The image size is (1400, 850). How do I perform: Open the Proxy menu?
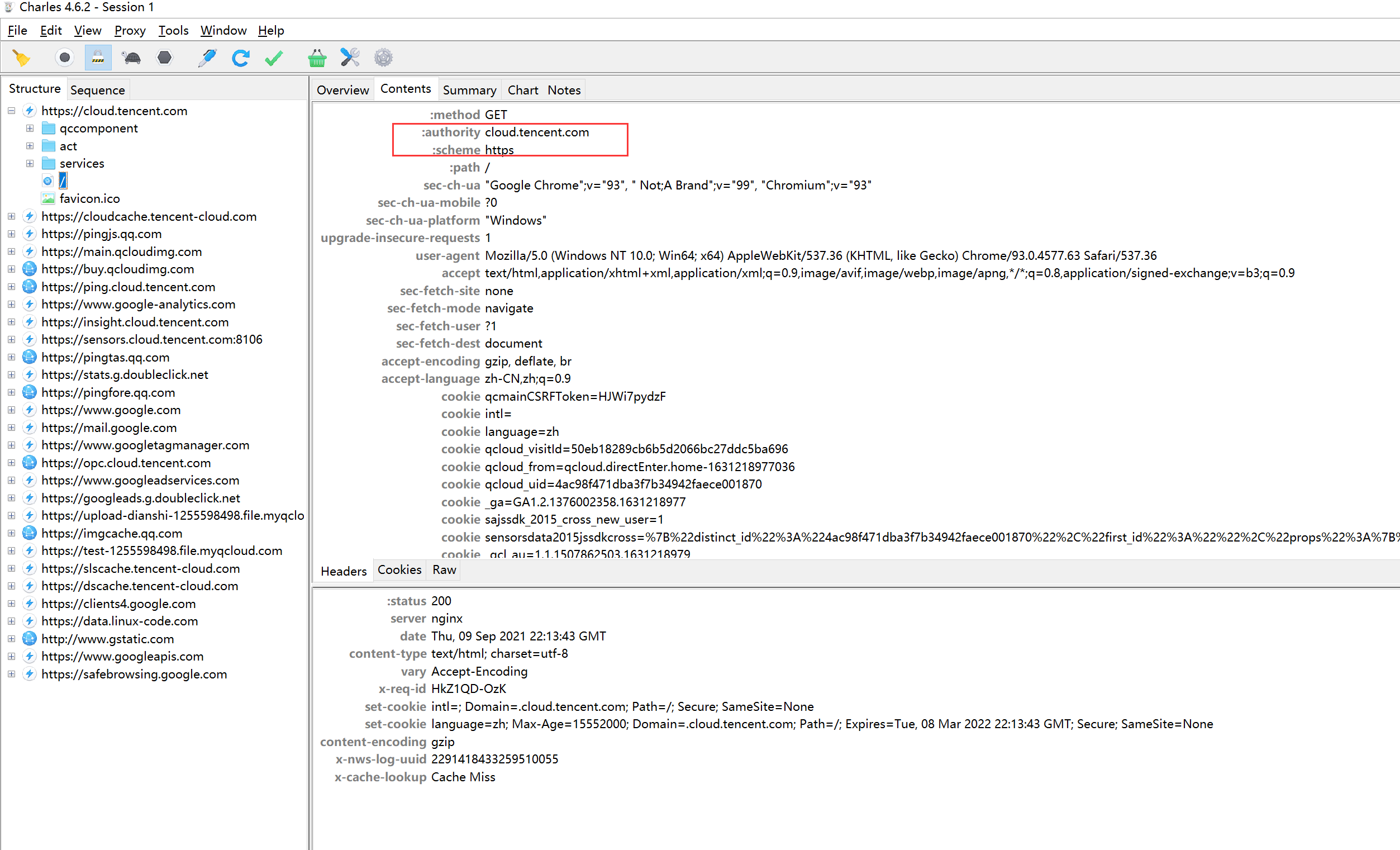tap(130, 30)
